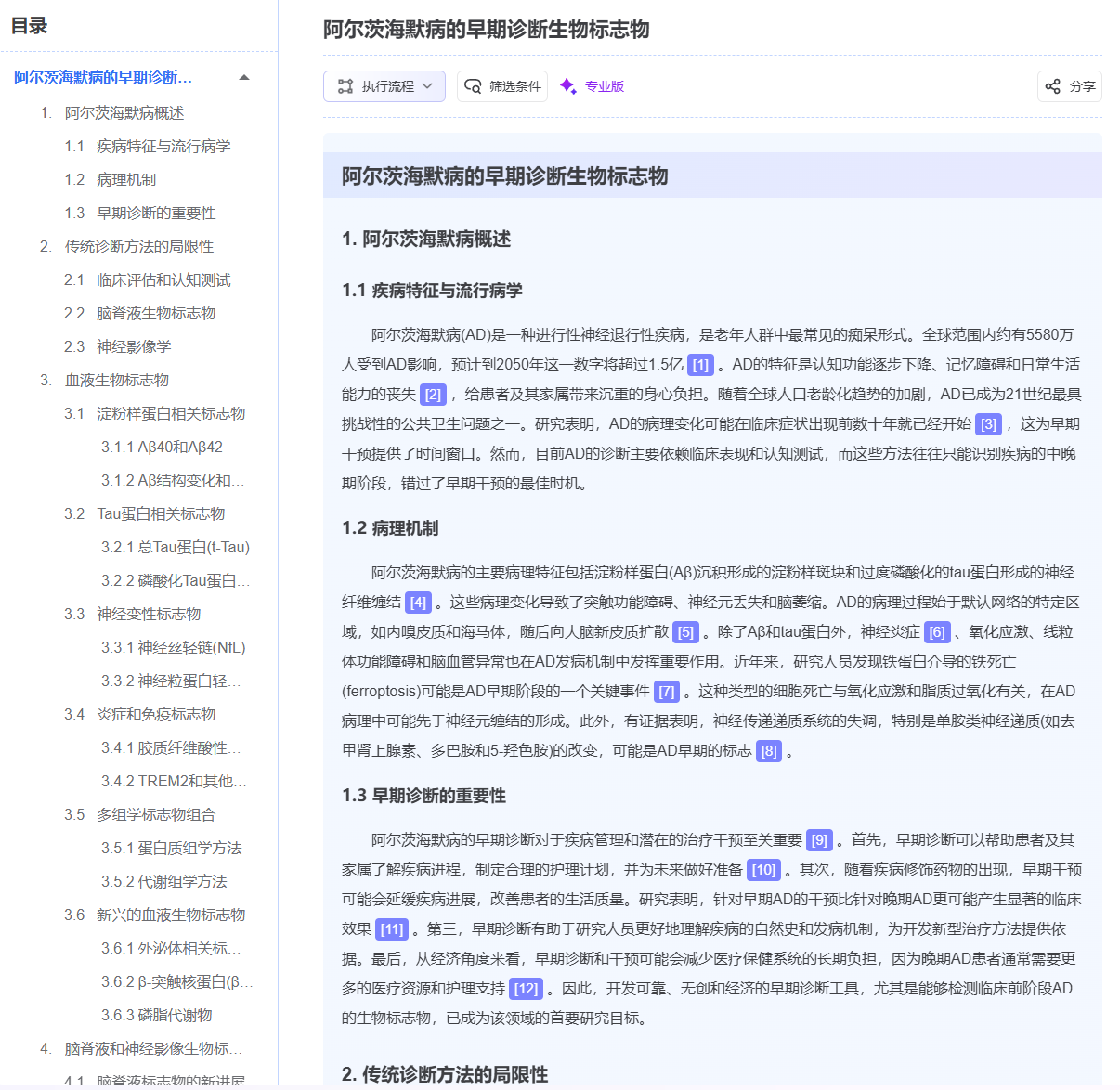Select outline item 3.6 新兴的血液生物标志物
The width and height of the screenshot is (1120, 1090).
155,915
